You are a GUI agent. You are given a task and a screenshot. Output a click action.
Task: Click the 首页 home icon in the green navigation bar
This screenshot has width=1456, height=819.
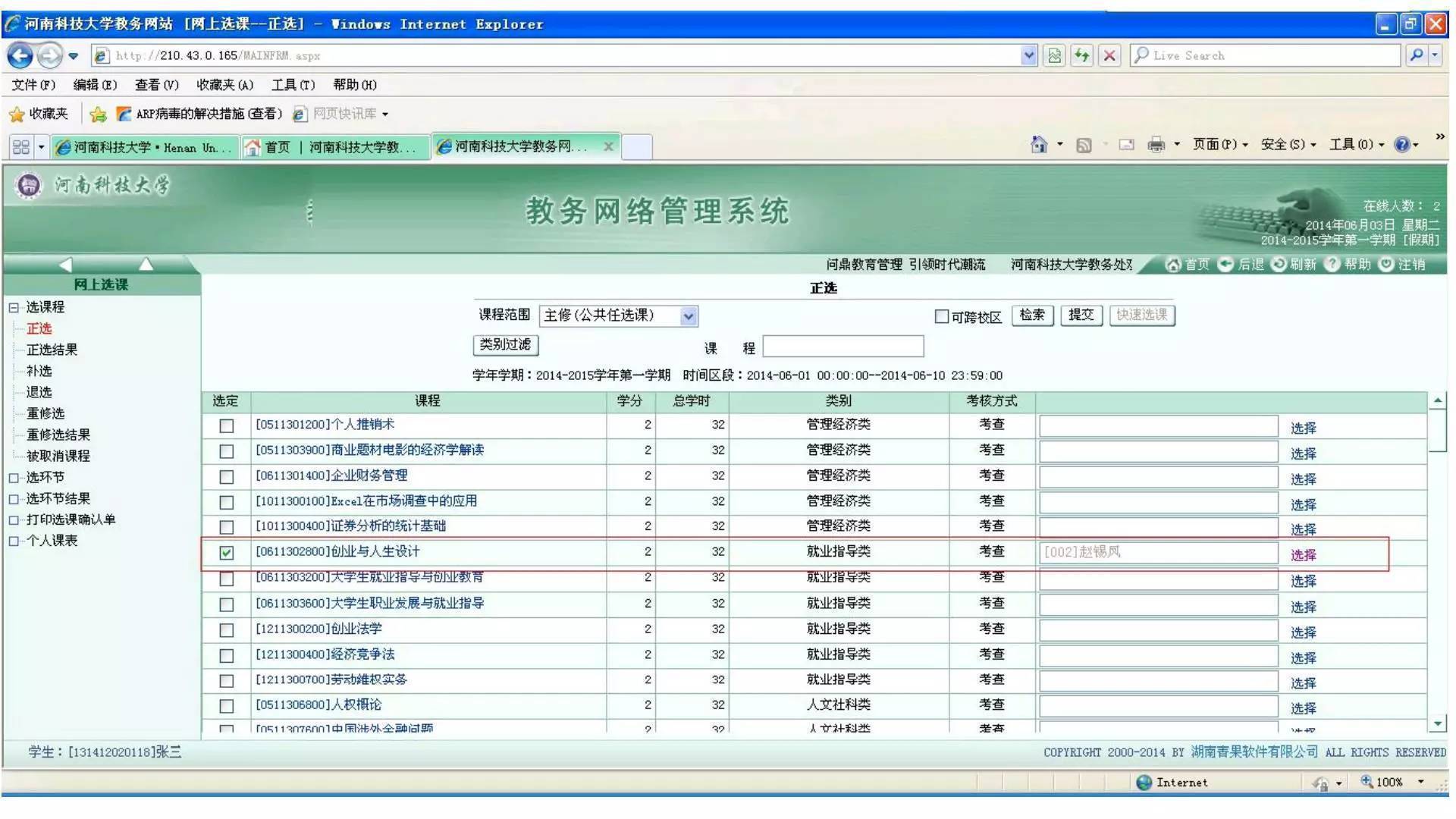(1174, 265)
